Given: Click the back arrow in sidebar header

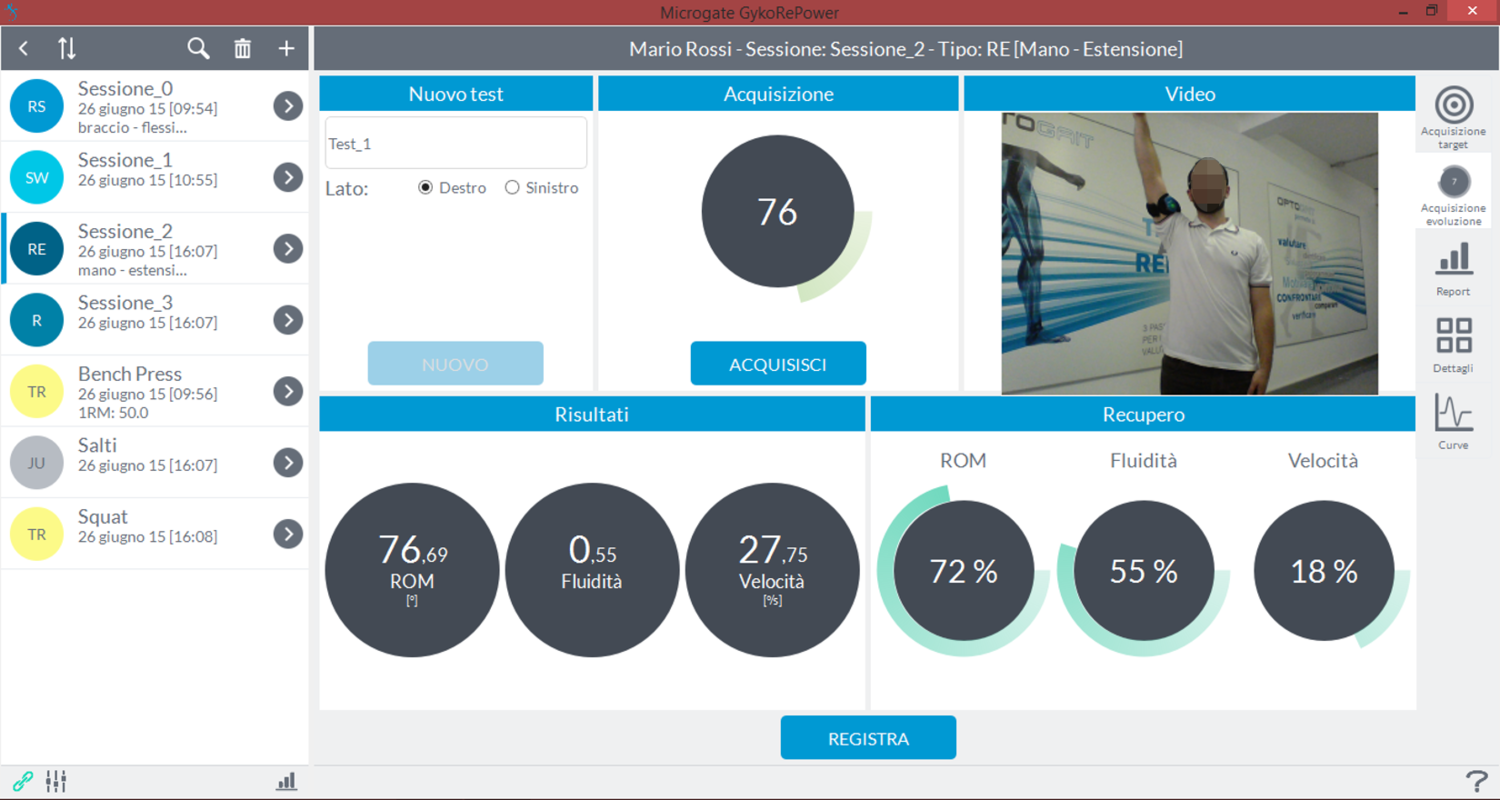Looking at the screenshot, I should point(24,48).
